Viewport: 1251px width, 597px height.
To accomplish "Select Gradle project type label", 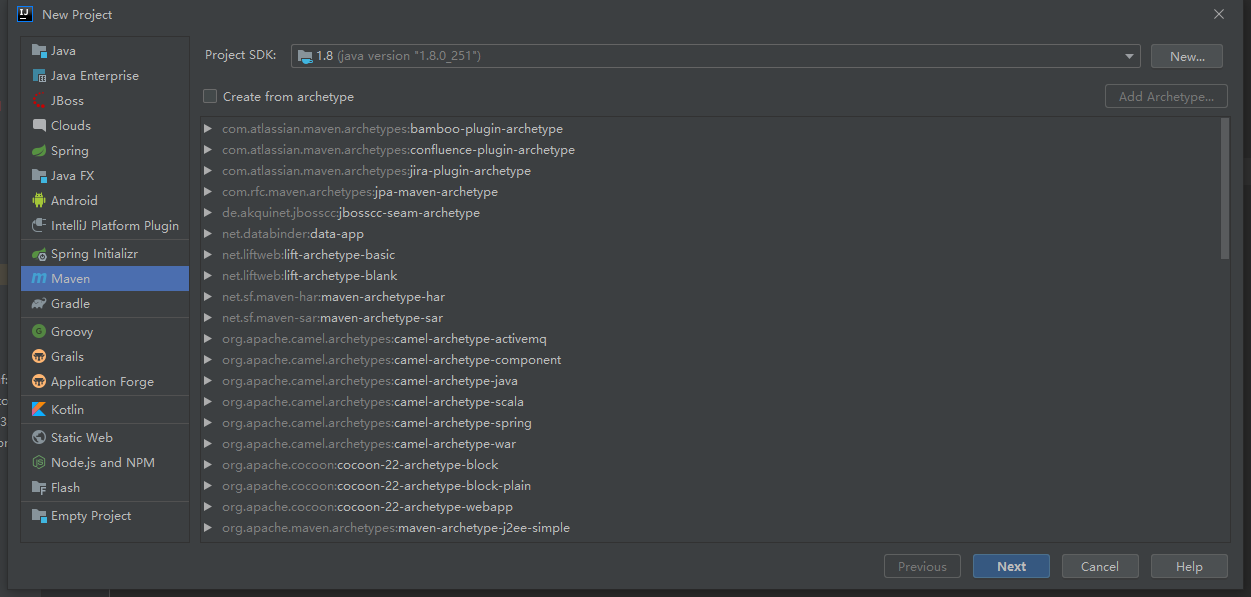I will point(70,304).
